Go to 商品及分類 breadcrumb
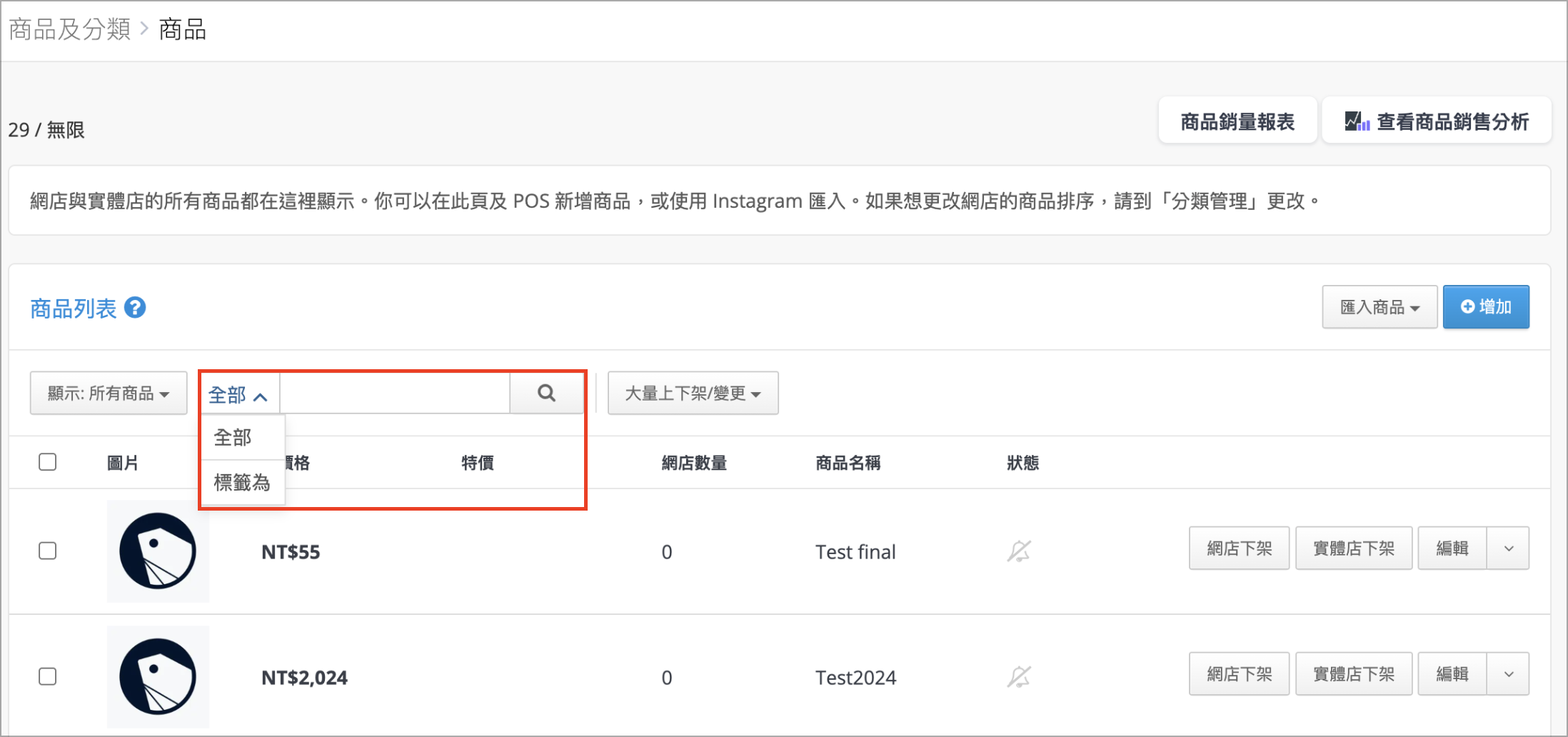This screenshot has height=737, width=1568. pyautogui.click(x=69, y=29)
